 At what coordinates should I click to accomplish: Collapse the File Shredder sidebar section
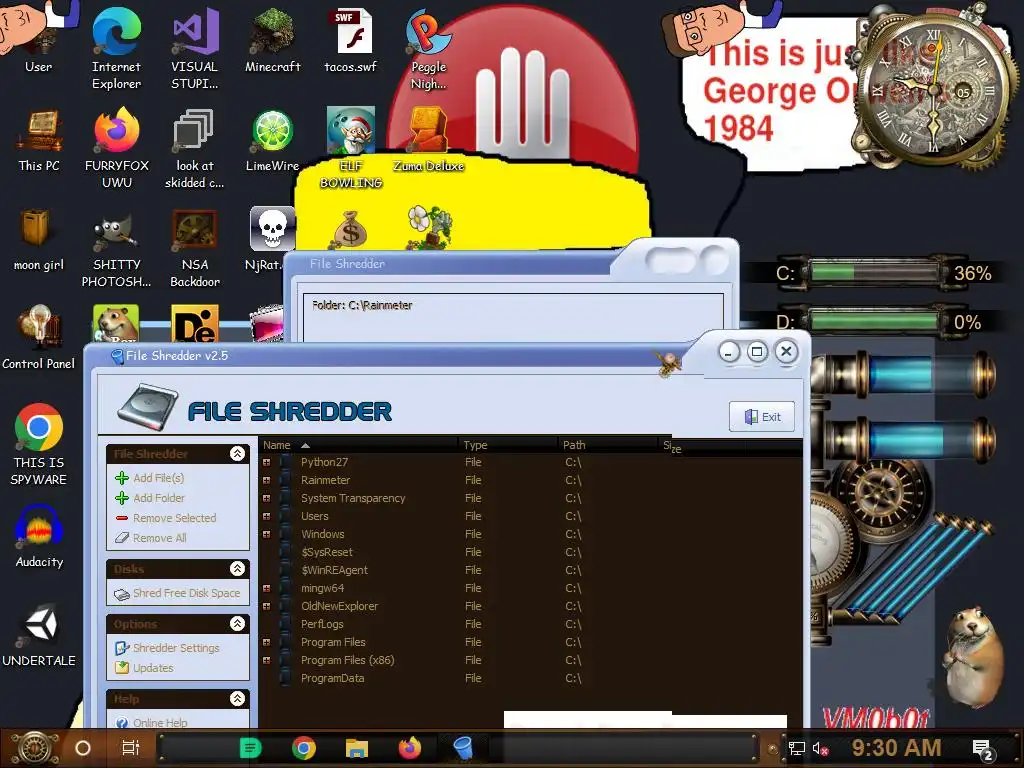point(238,453)
